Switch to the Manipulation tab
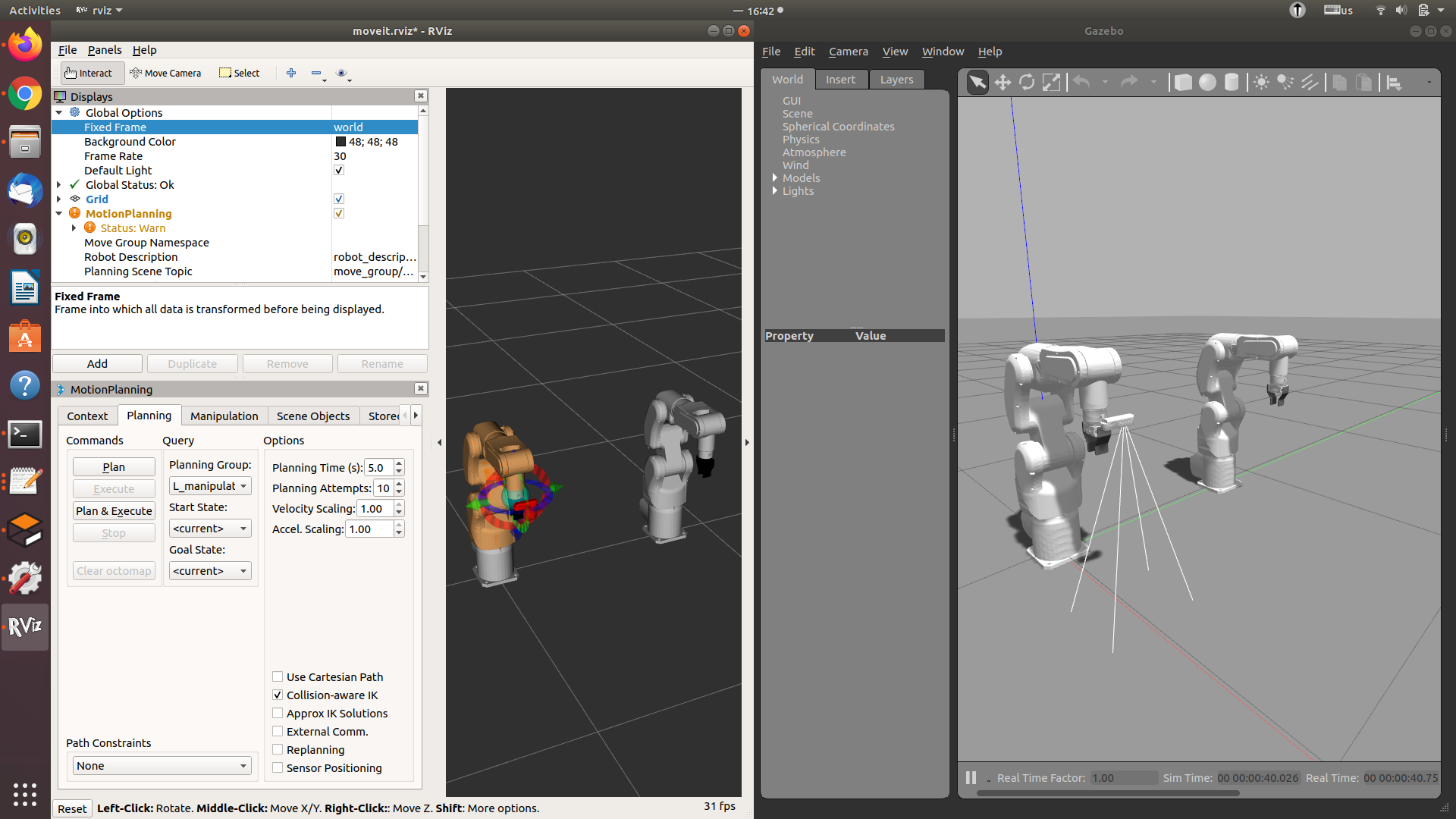The height and width of the screenshot is (819, 1456). click(x=223, y=415)
